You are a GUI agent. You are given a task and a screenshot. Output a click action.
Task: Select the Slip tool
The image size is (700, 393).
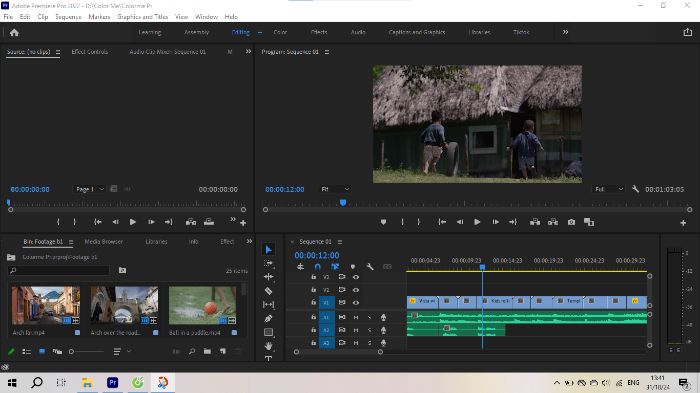(268, 305)
